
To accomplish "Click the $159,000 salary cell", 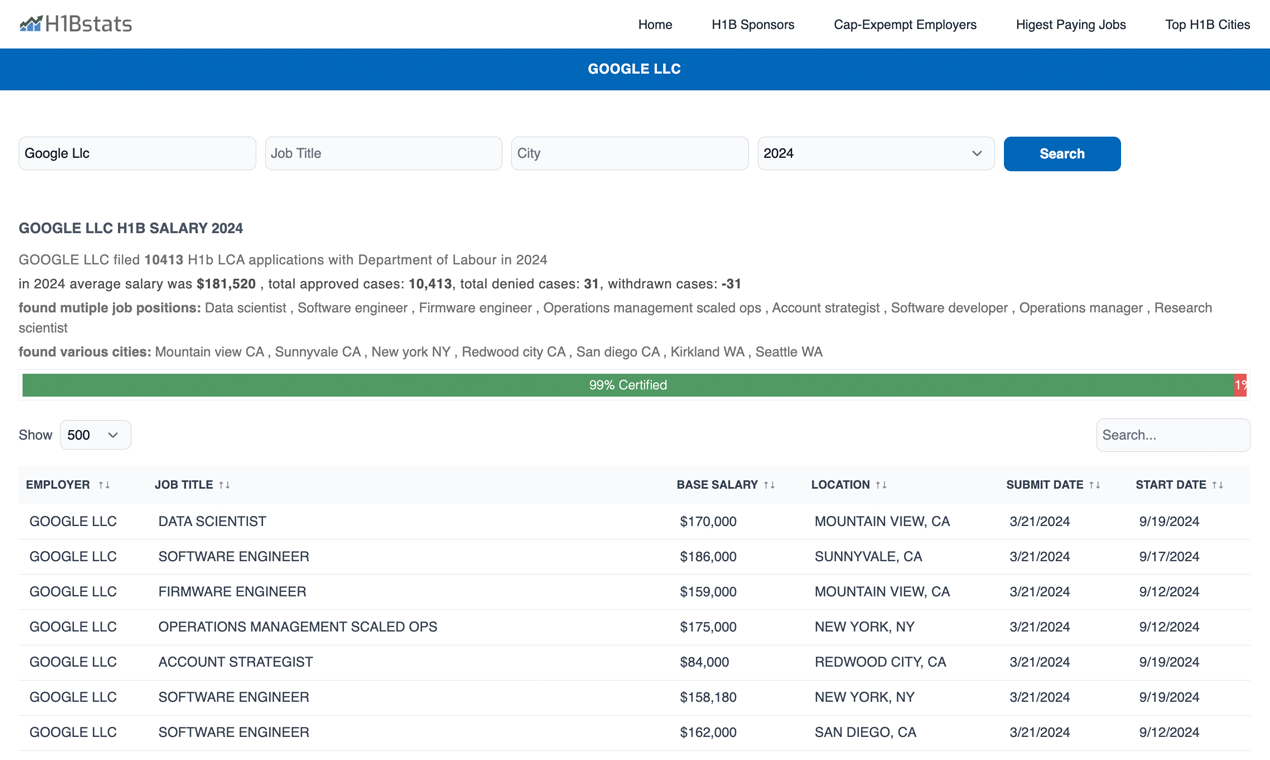I will point(708,592).
